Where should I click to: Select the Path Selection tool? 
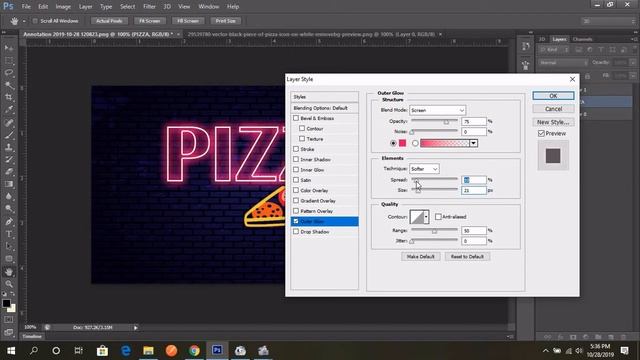pos(9,247)
